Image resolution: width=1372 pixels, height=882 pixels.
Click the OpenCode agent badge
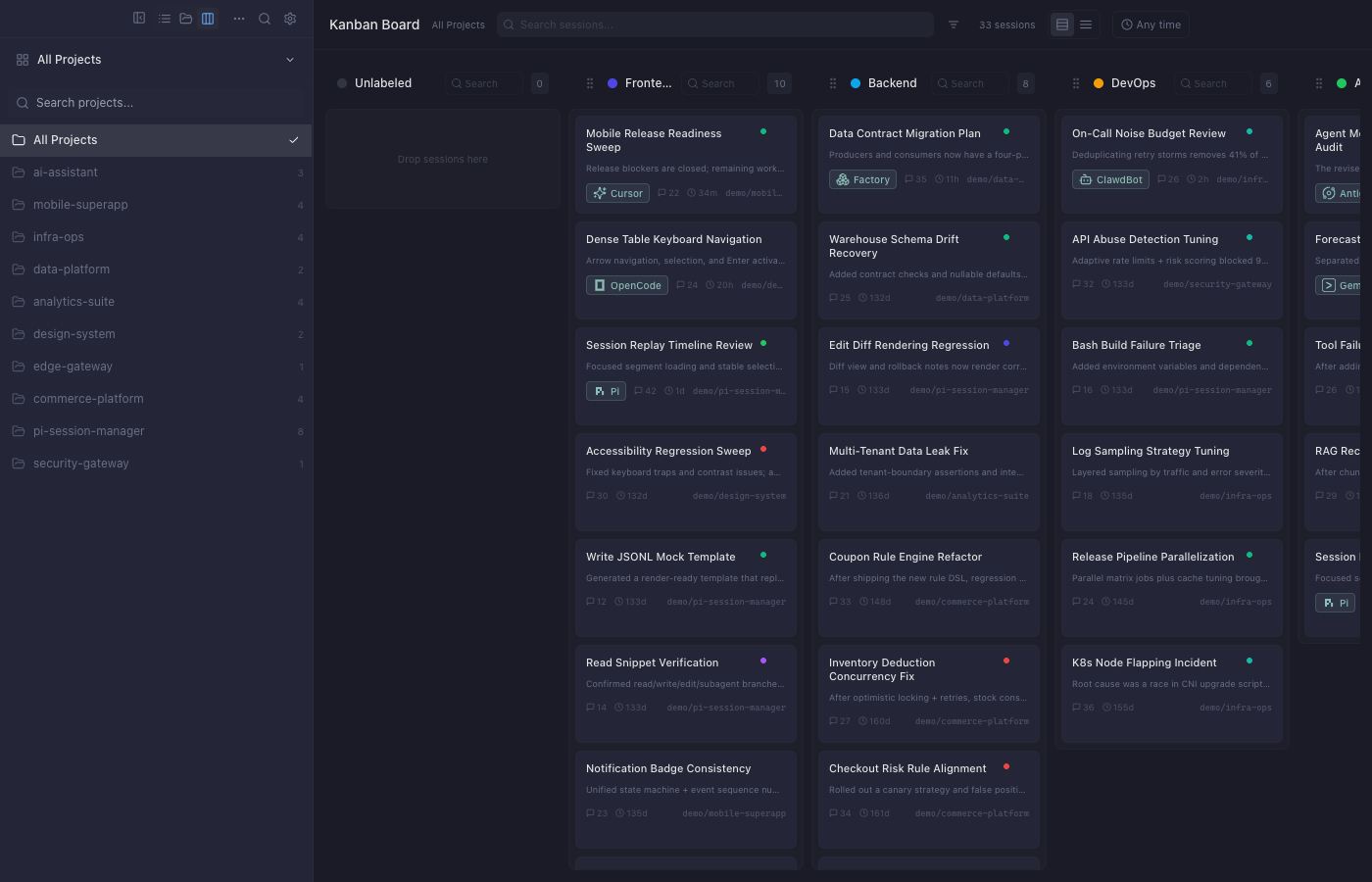627,285
